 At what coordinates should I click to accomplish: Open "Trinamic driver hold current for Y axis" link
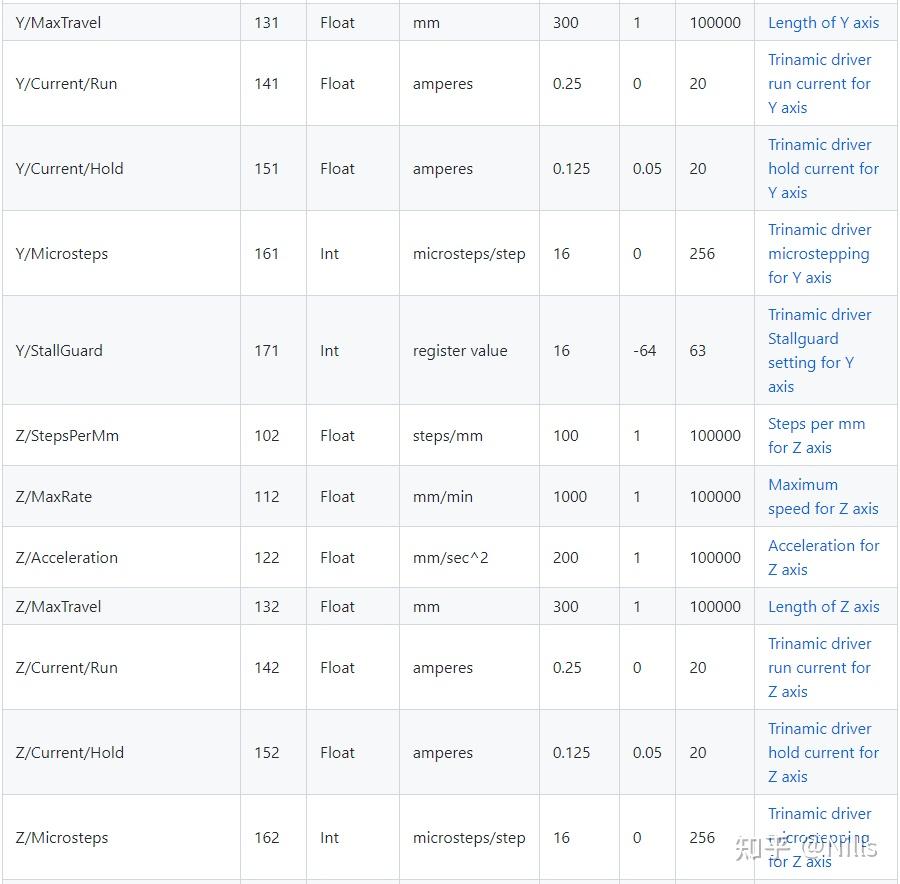pyautogui.click(x=822, y=169)
